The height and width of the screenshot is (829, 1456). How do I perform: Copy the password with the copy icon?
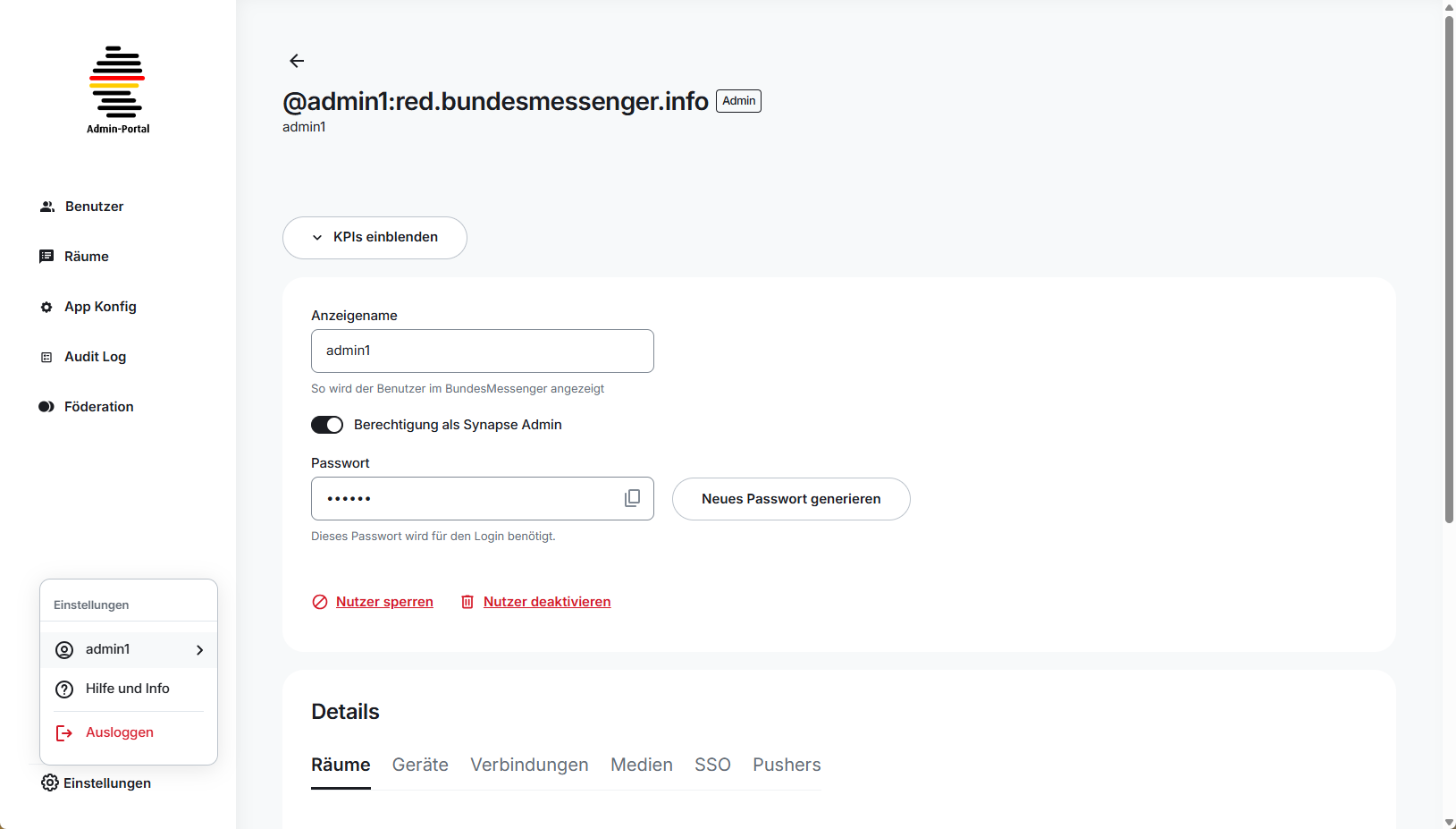[632, 498]
